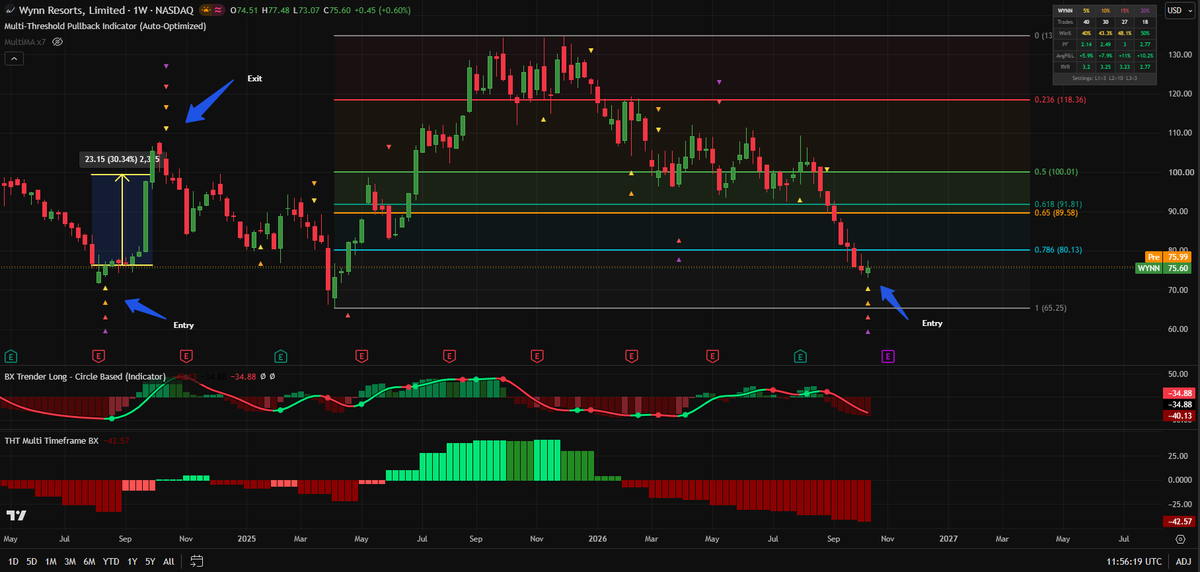This screenshot has width=1200, height=572.
Task: Select the YTD date range
Action: tap(112, 561)
